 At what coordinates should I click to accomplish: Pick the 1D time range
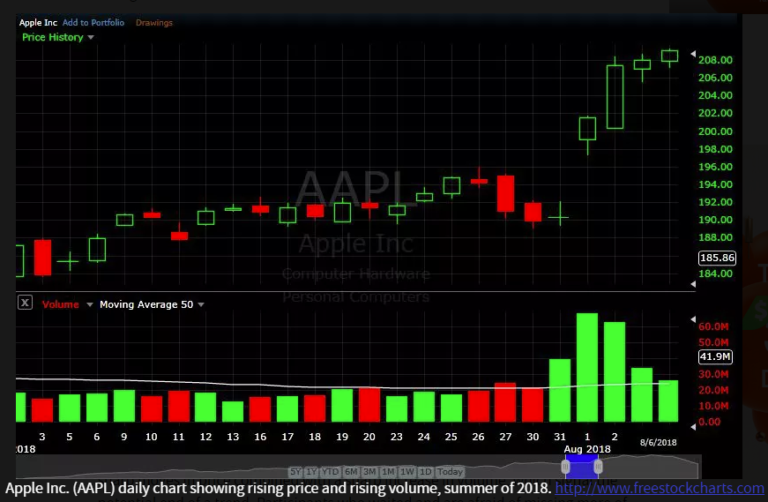[425, 471]
